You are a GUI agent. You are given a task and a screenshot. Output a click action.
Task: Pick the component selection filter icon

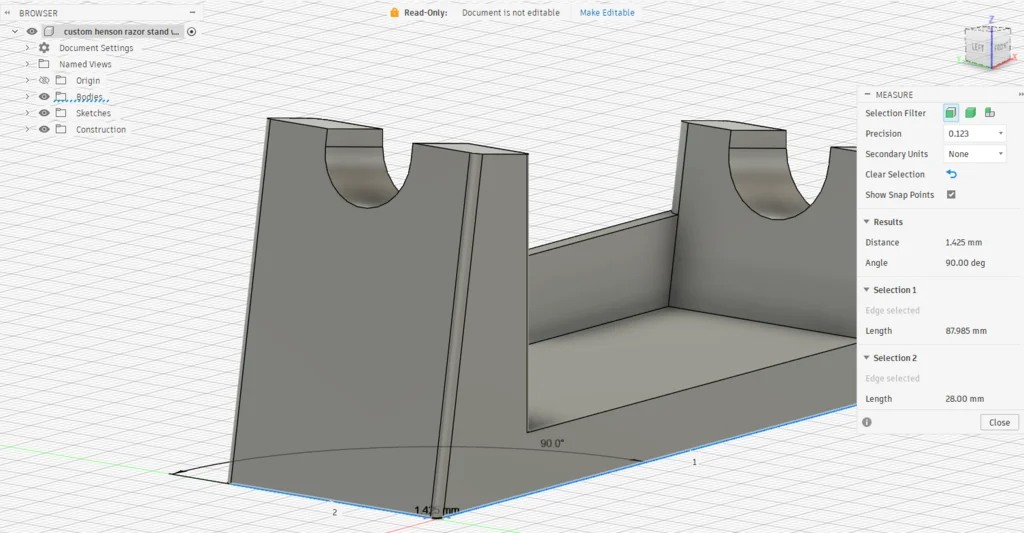tap(989, 113)
